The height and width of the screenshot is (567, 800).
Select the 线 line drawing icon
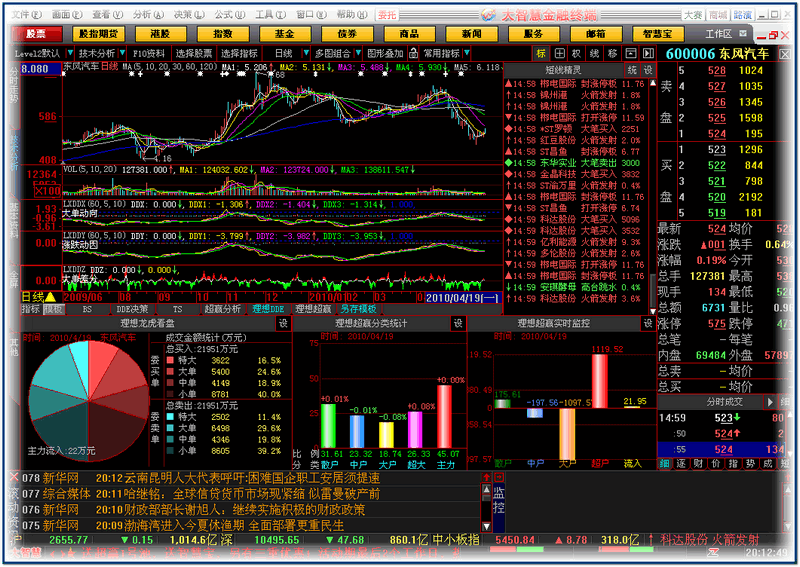click(594, 53)
